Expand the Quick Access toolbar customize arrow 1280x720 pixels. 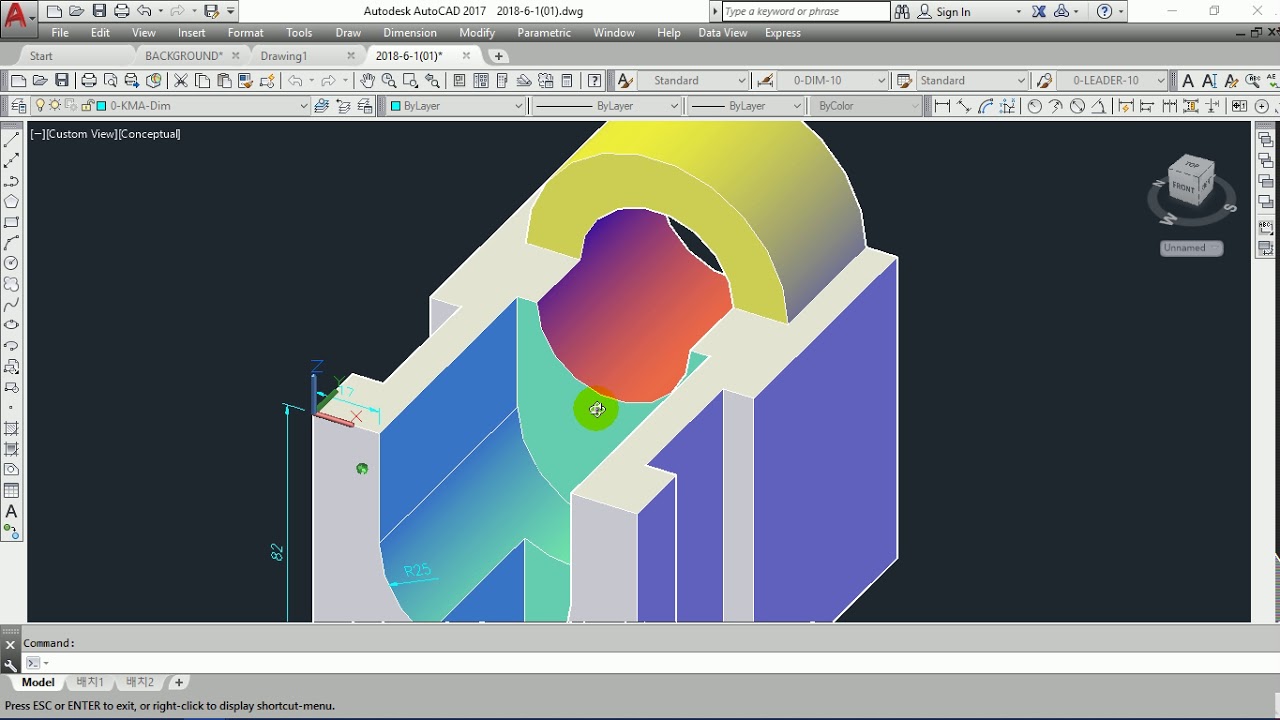[231, 11]
